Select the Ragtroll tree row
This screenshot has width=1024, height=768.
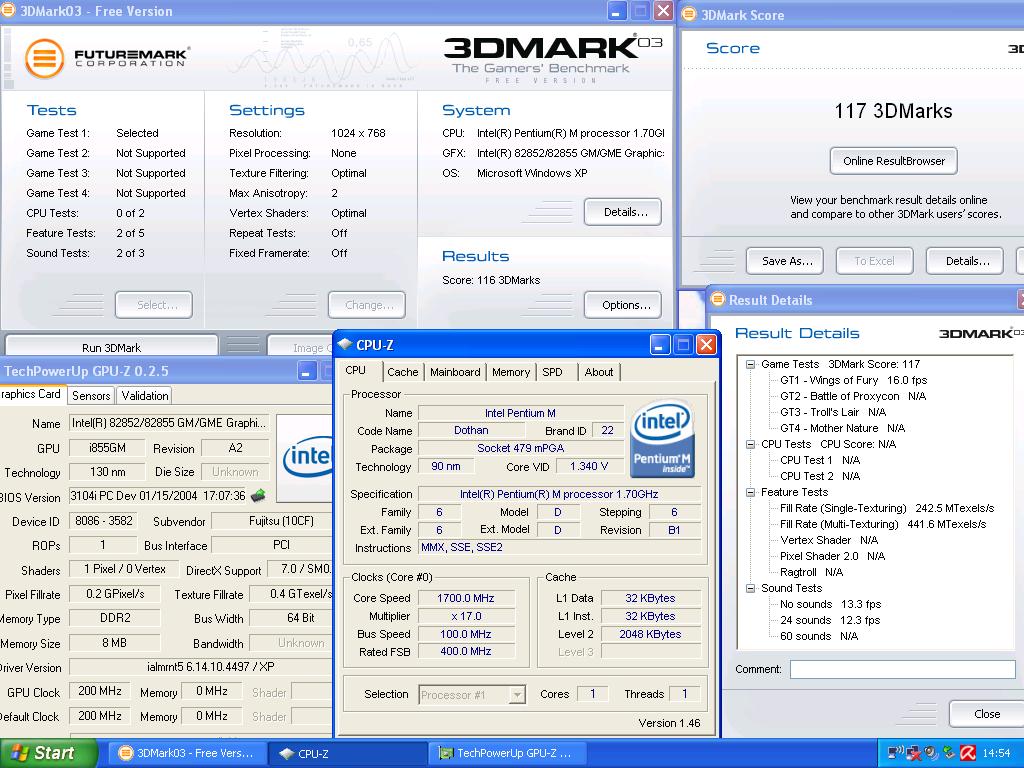click(x=811, y=572)
